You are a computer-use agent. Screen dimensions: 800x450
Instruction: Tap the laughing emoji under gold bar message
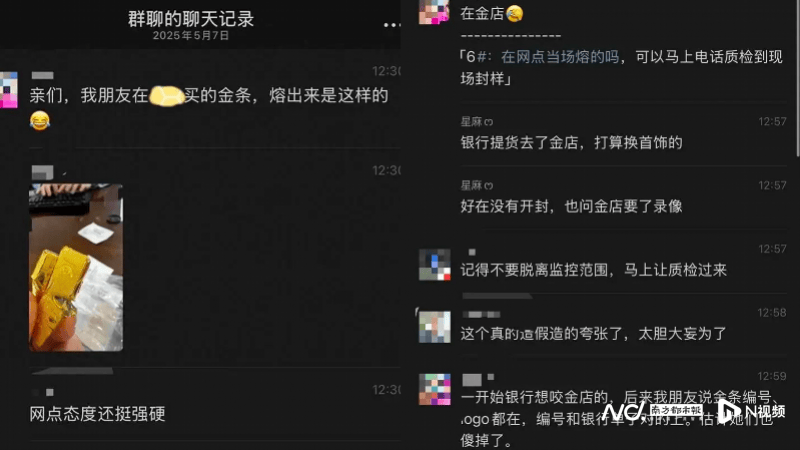(x=40, y=120)
